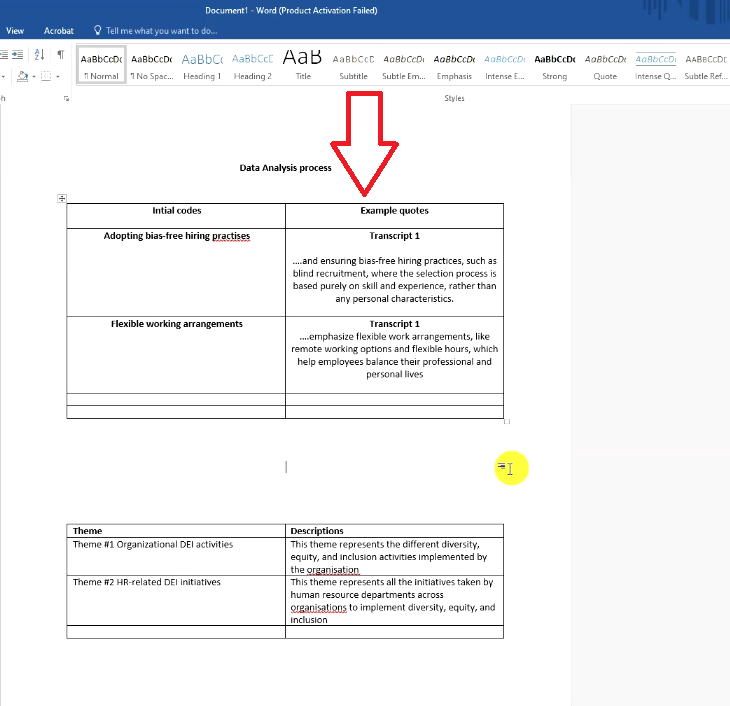
Task: Toggle Show/Hide paragraph marks
Action: coord(61,55)
